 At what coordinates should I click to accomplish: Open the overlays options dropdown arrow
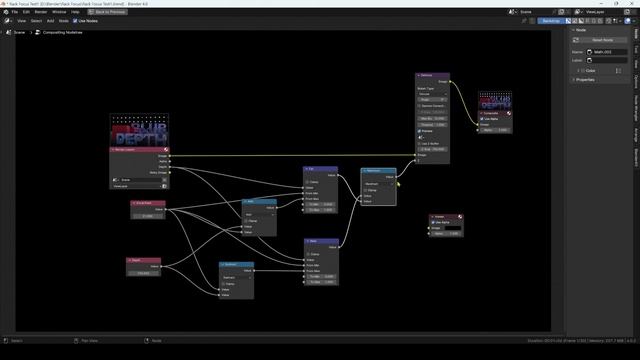[633, 21]
